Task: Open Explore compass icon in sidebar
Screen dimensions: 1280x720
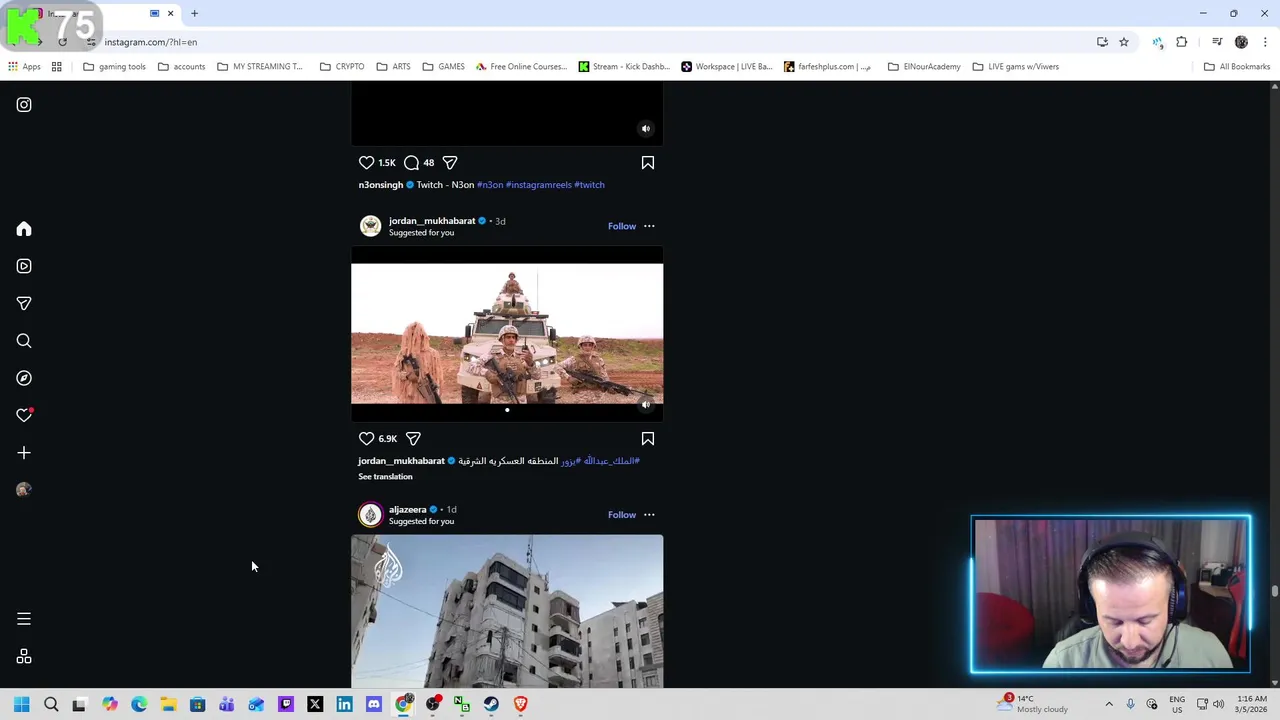Action: click(x=24, y=378)
